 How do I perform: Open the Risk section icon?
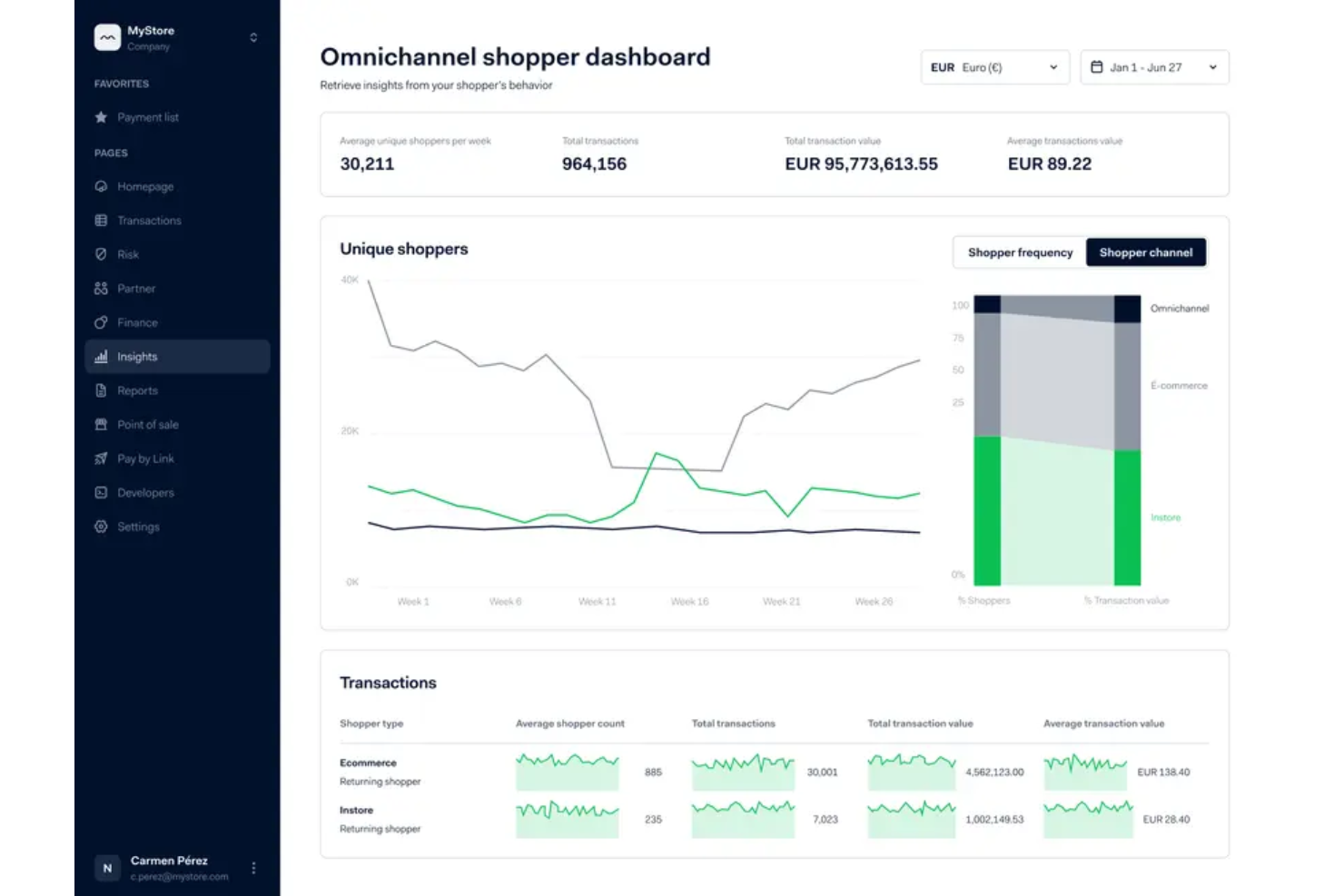point(101,254)
